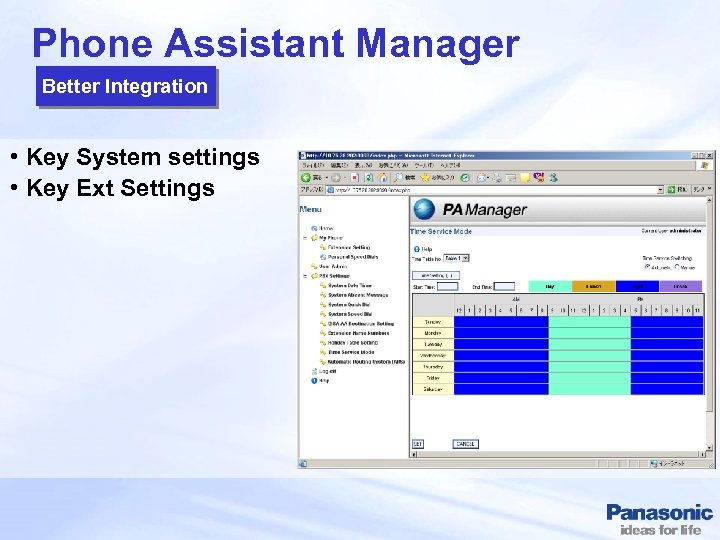Click the Start Time input field

pyautogui.click(x=447, y=287)
